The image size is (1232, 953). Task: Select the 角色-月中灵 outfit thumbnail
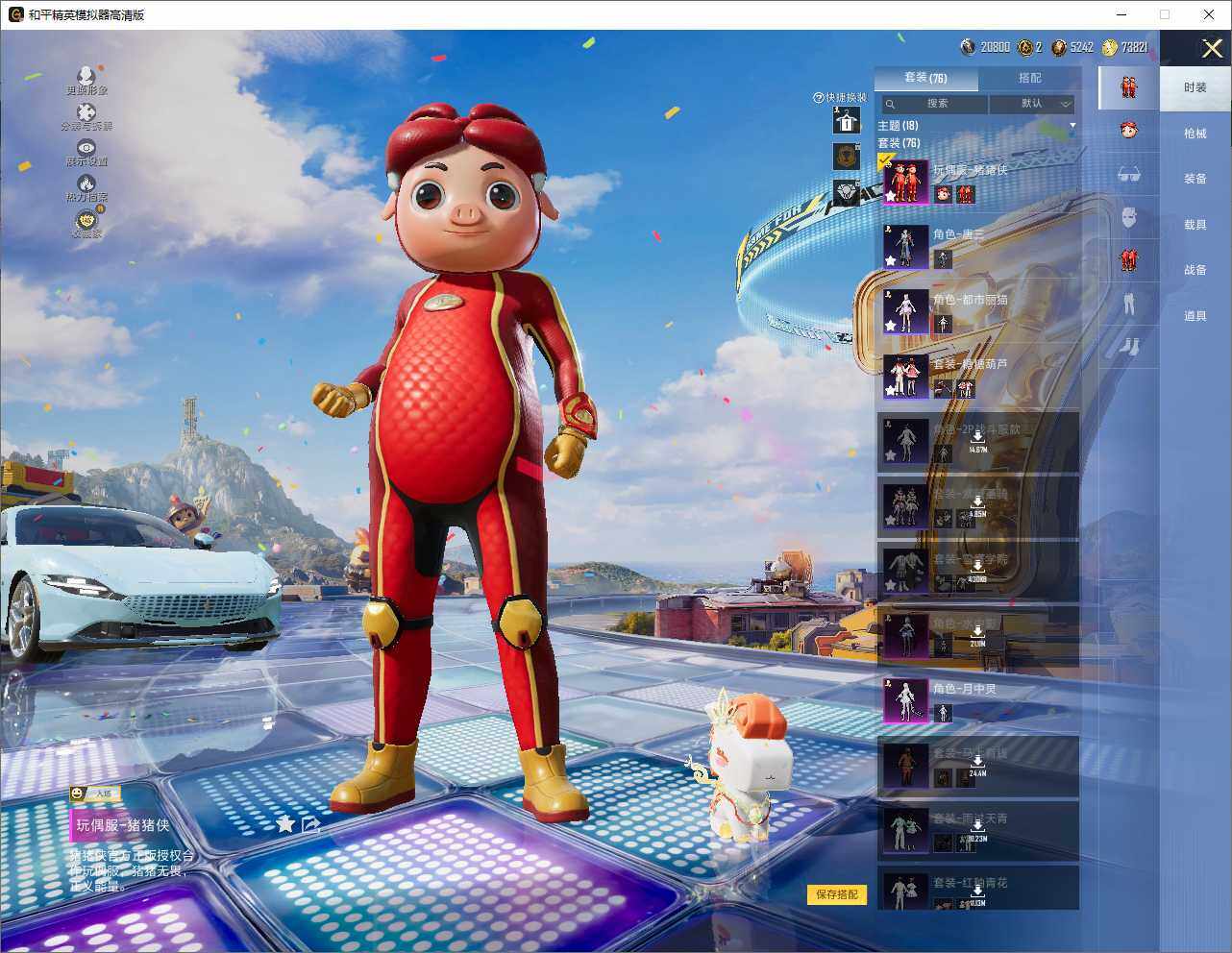click(x=905, y=699)
